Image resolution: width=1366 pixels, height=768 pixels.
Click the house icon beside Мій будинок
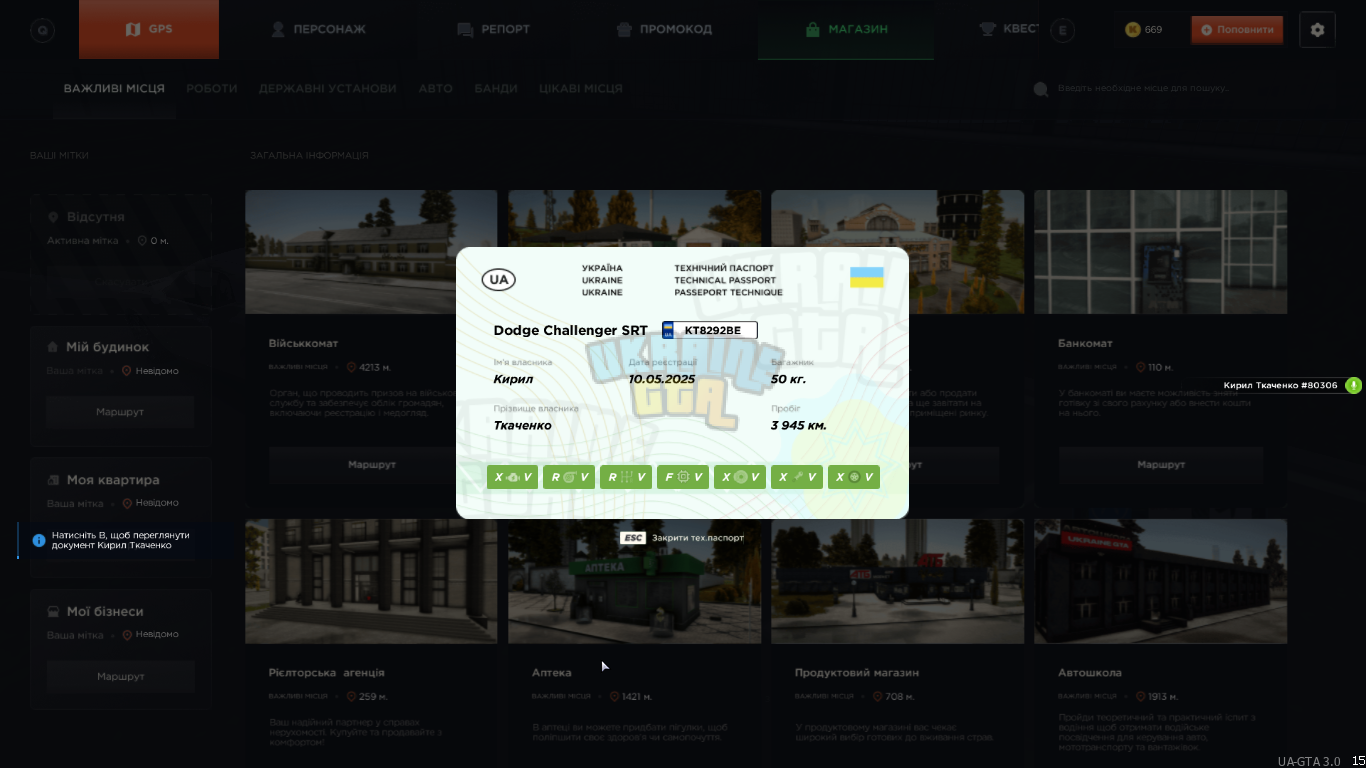click(x=53, y=347)
